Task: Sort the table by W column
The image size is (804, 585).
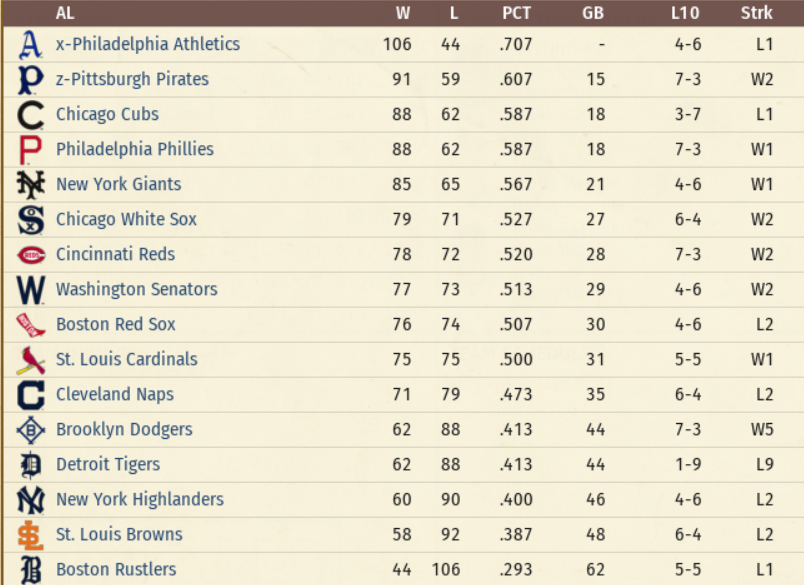Action: tap(402, 14)
